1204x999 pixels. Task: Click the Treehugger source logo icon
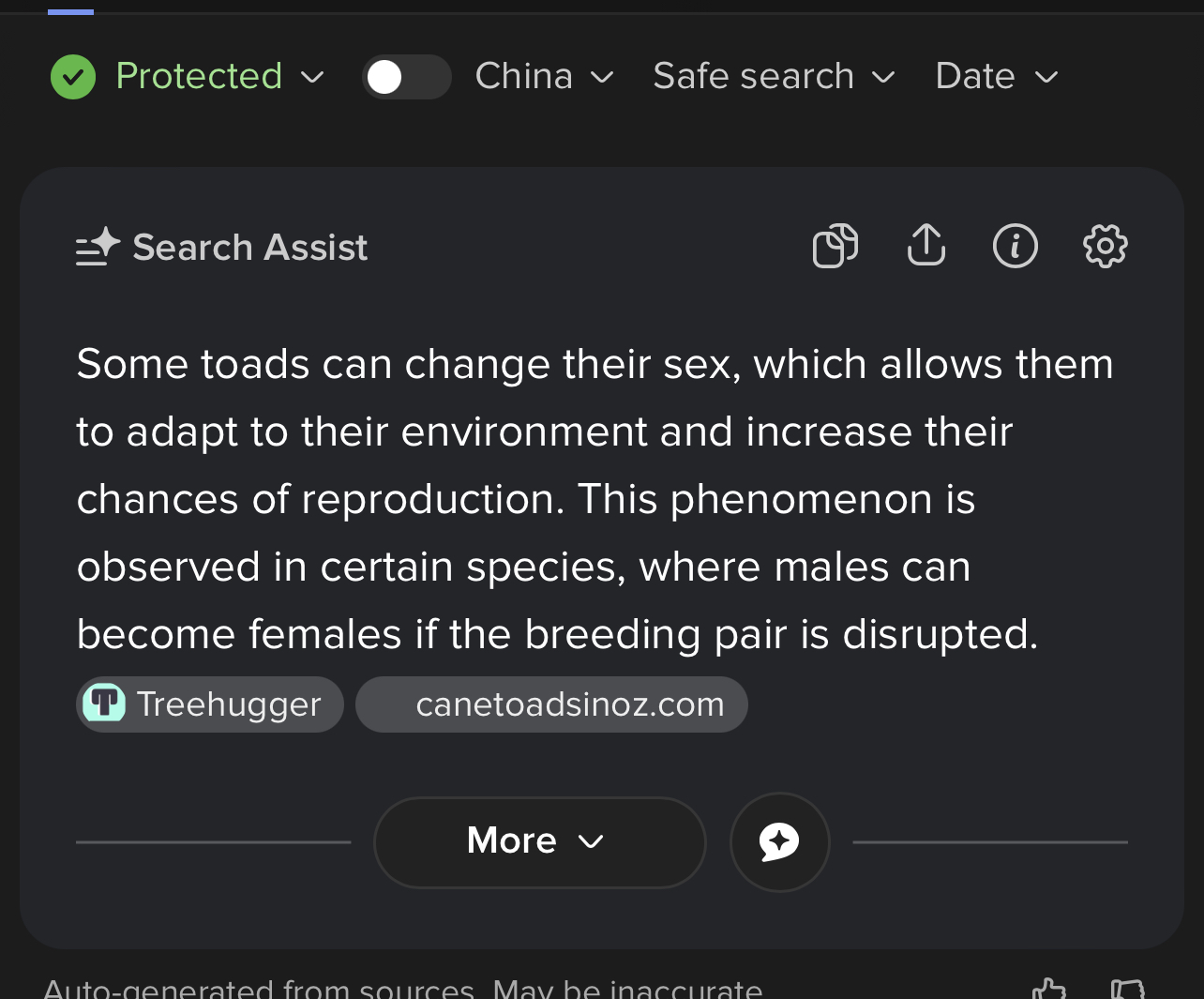click(104, 704)
